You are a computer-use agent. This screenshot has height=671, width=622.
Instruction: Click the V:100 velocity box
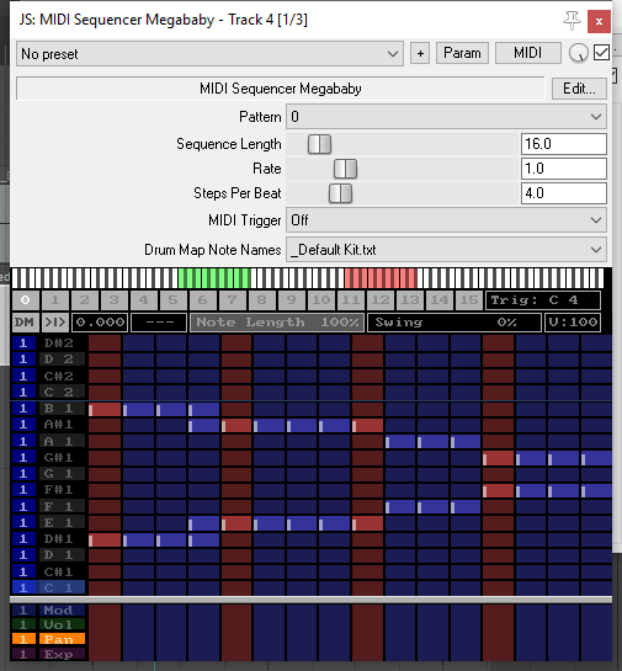[572, 322]
